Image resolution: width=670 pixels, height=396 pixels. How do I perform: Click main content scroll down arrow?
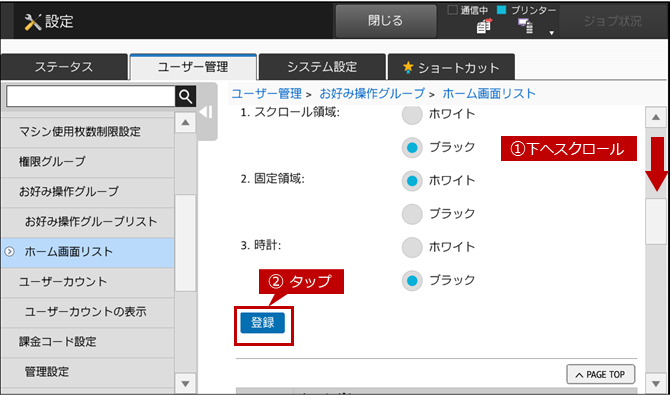tap(656, 383)
